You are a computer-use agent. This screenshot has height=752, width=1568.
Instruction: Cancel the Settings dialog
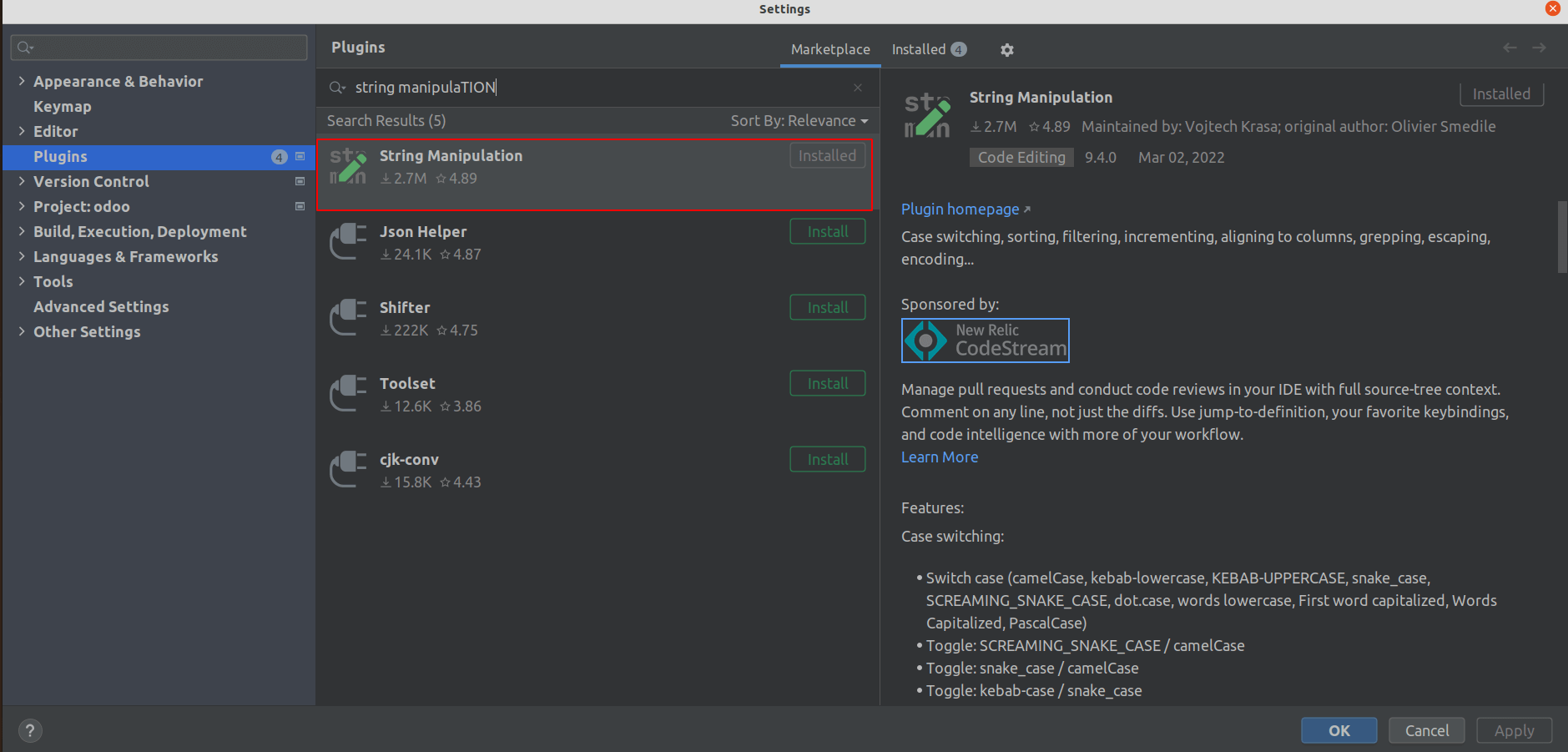[x=1427, y=730]
